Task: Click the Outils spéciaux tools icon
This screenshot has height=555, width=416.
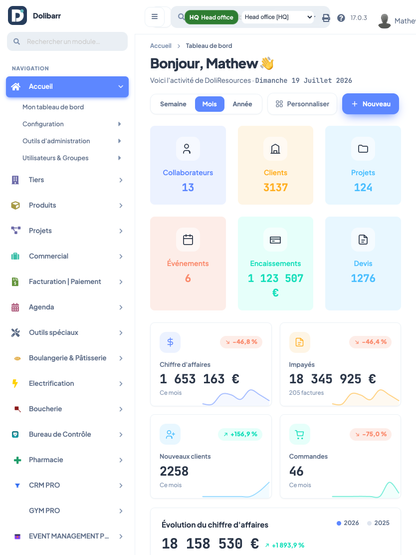Action: [15, 332]
